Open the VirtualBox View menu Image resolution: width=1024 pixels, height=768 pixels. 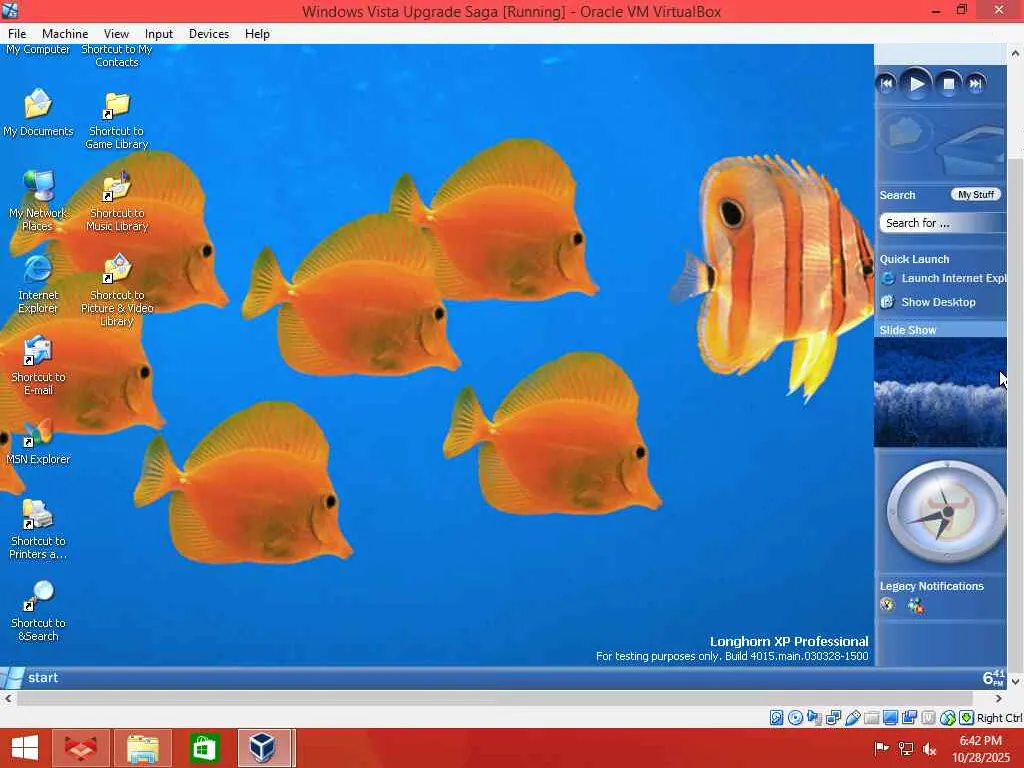(116, 34)
